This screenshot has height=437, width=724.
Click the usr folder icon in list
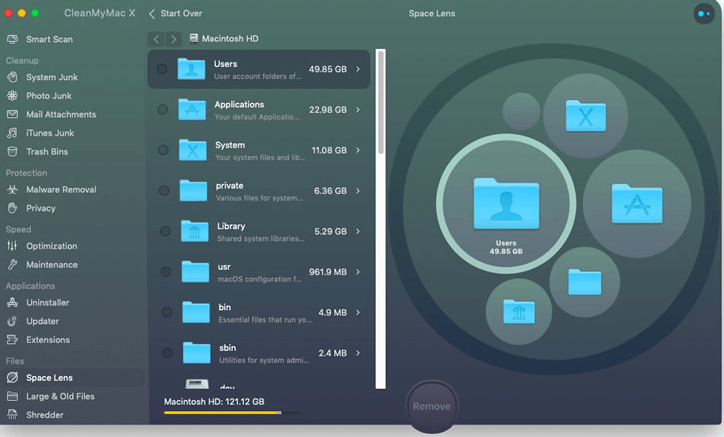pyautogui.click(x=195, y=272)
